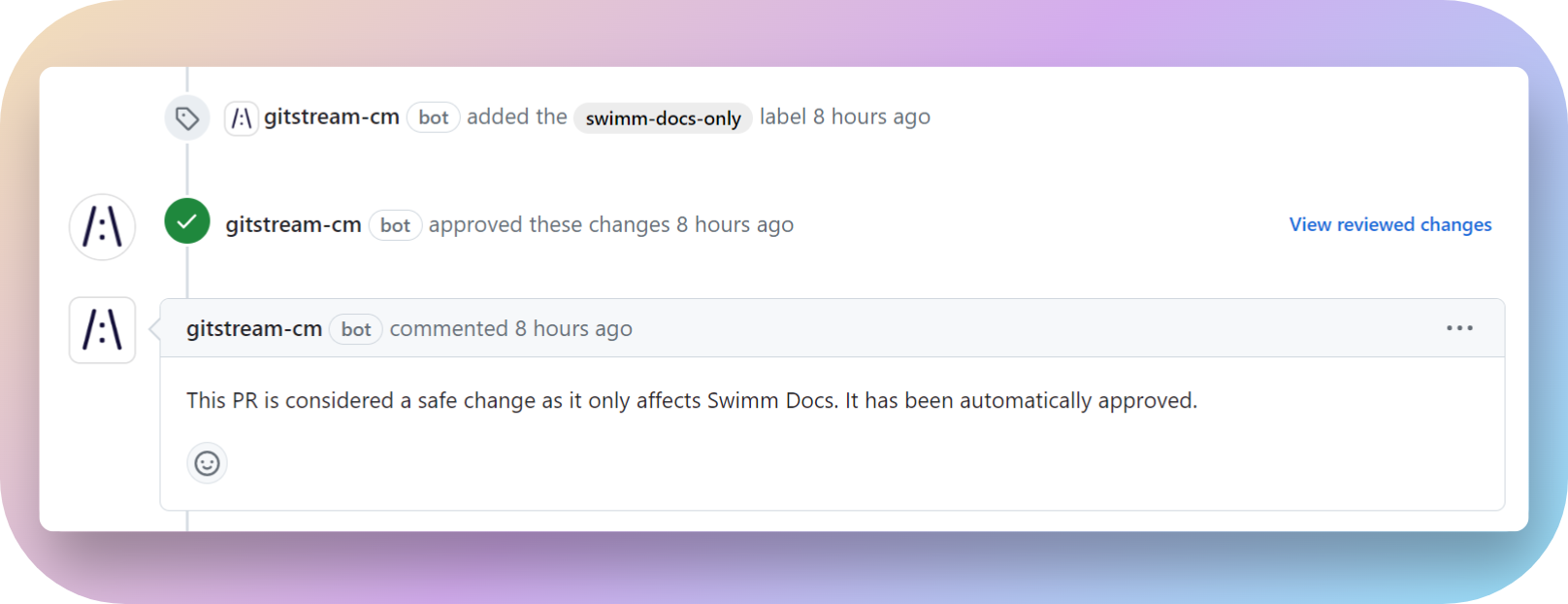This screenshot has height=604, width=1568.
Task: Click the gitstream-cm avatar next to approval
Action: (x=102, y=227)
